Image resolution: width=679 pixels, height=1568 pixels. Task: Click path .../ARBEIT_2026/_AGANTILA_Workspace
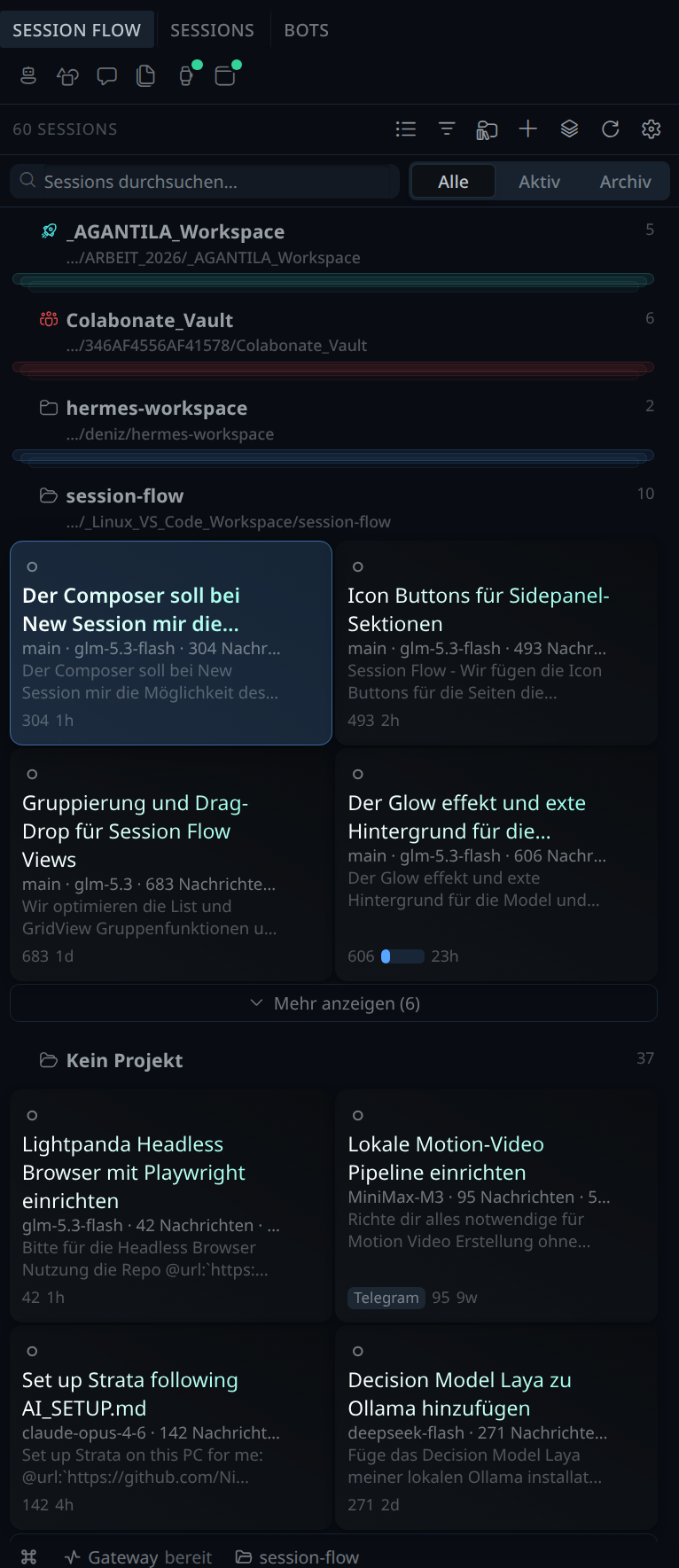[x=213, y=258]
